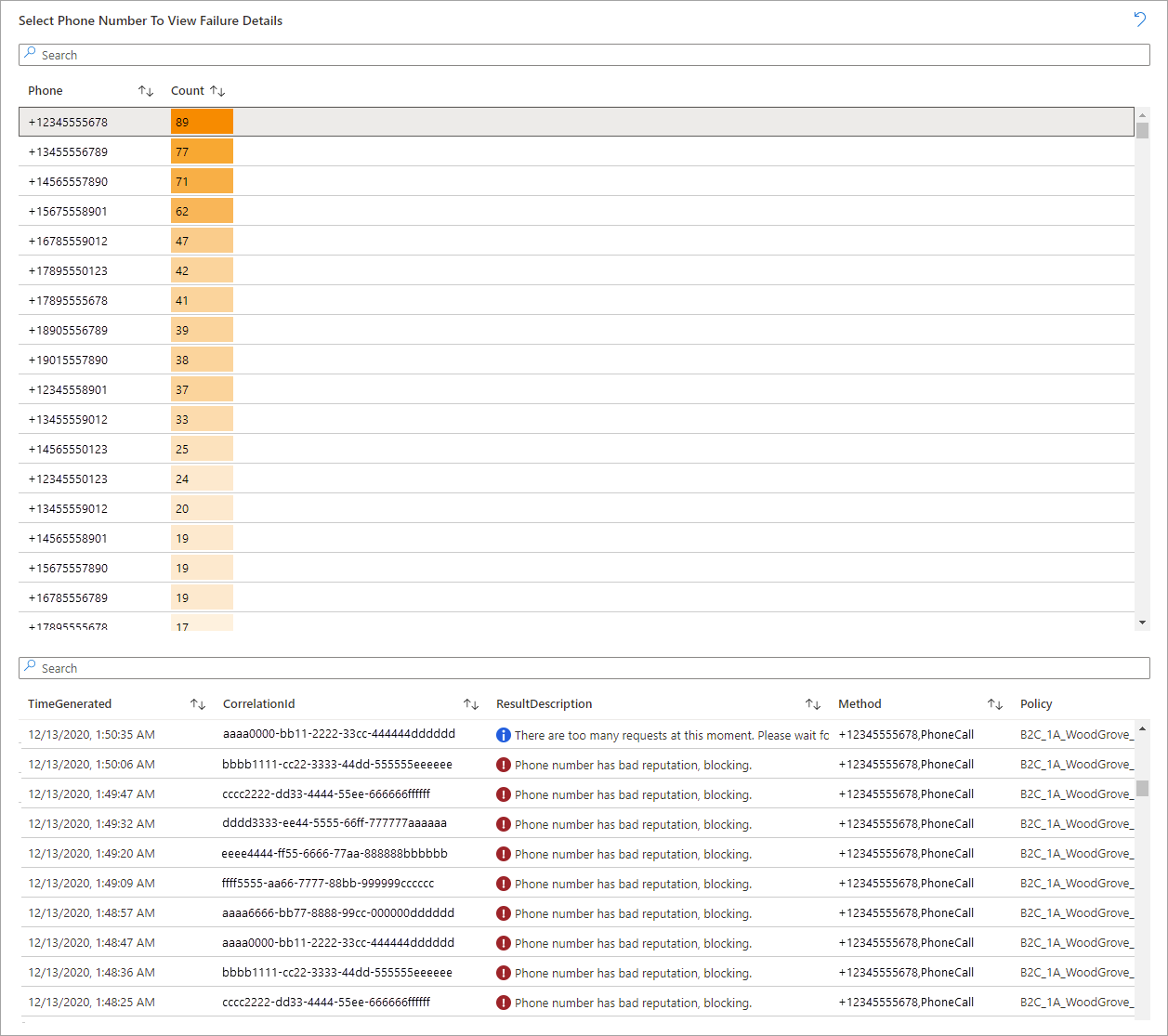The height and width of the screenshot is (1036, 1168).
Task: Click info icon on 1:50:35 AM row
Action: coord(504,735)
